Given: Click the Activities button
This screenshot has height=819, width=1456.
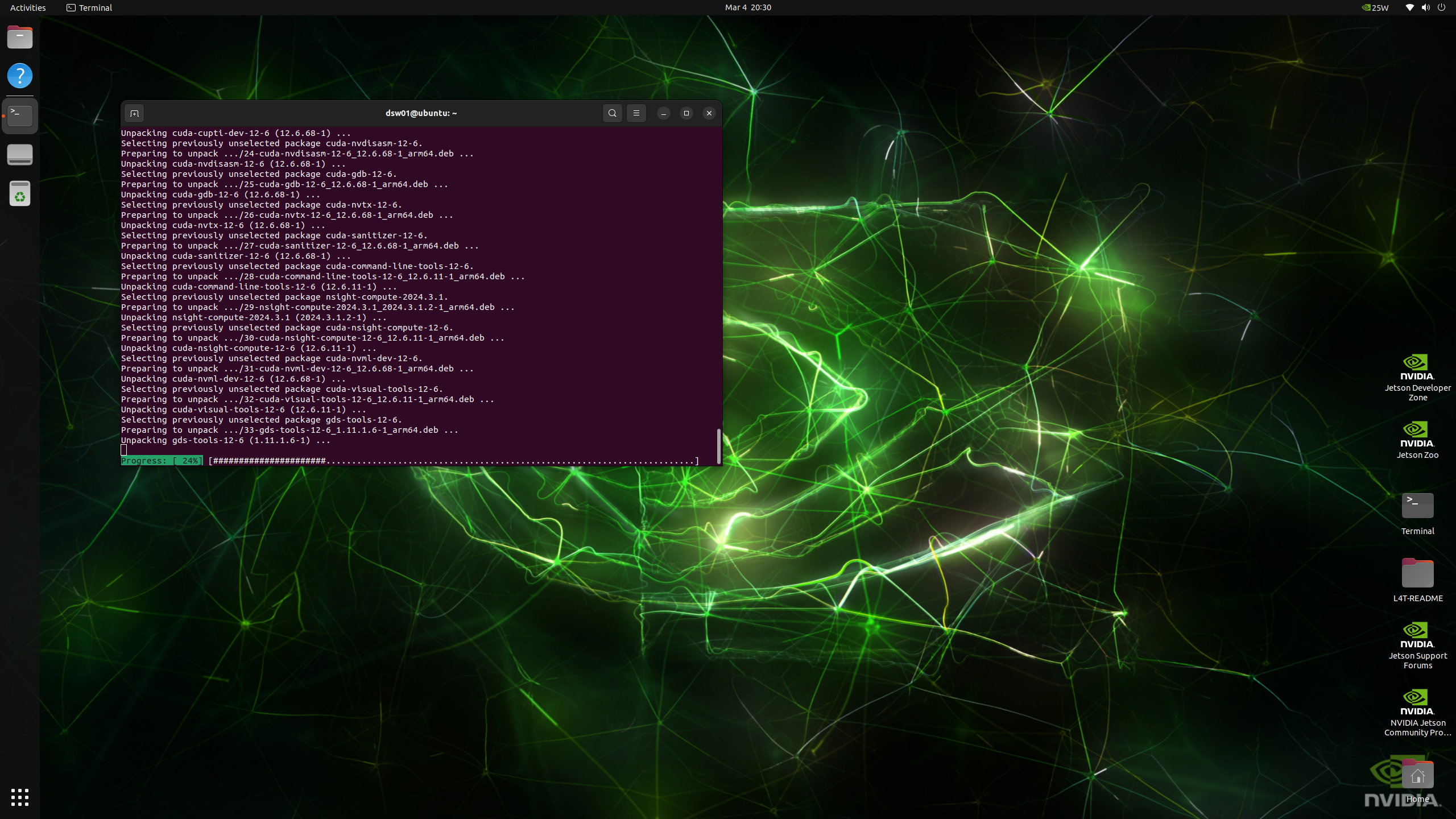Looking at the screenshot, I should point(28,7).
